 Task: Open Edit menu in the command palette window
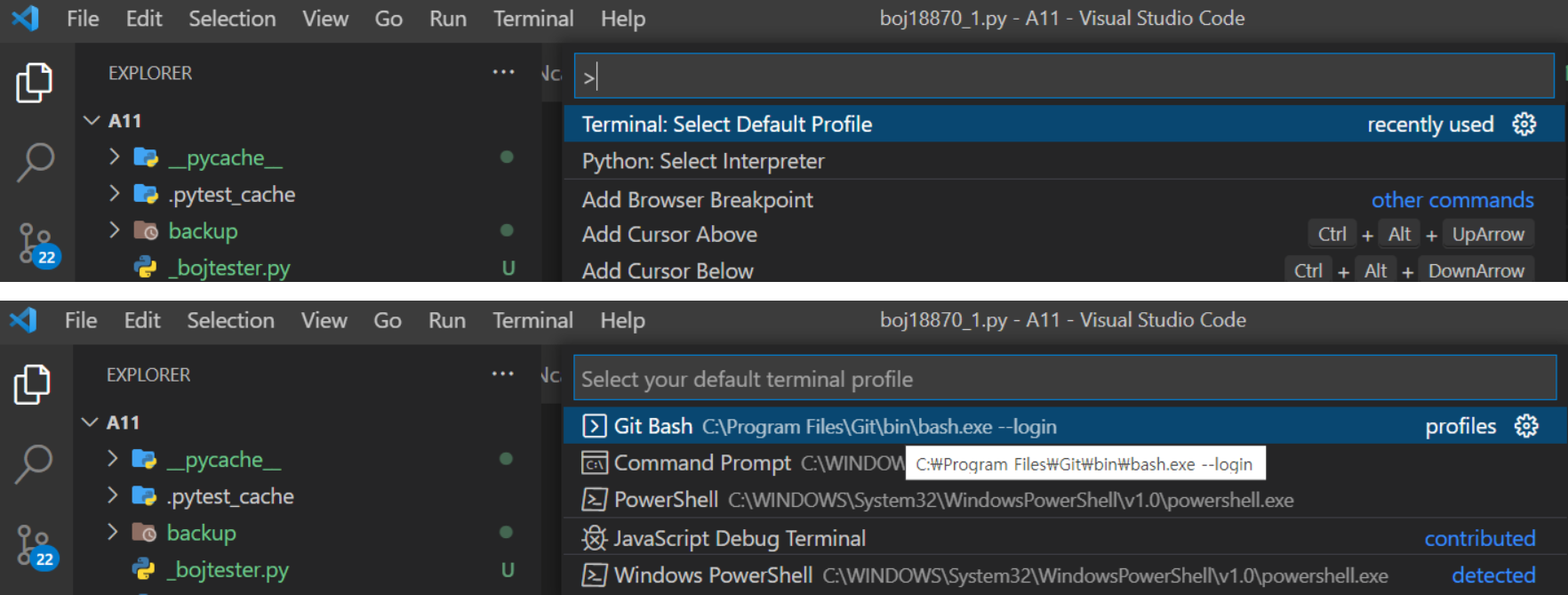pos(144,19)
